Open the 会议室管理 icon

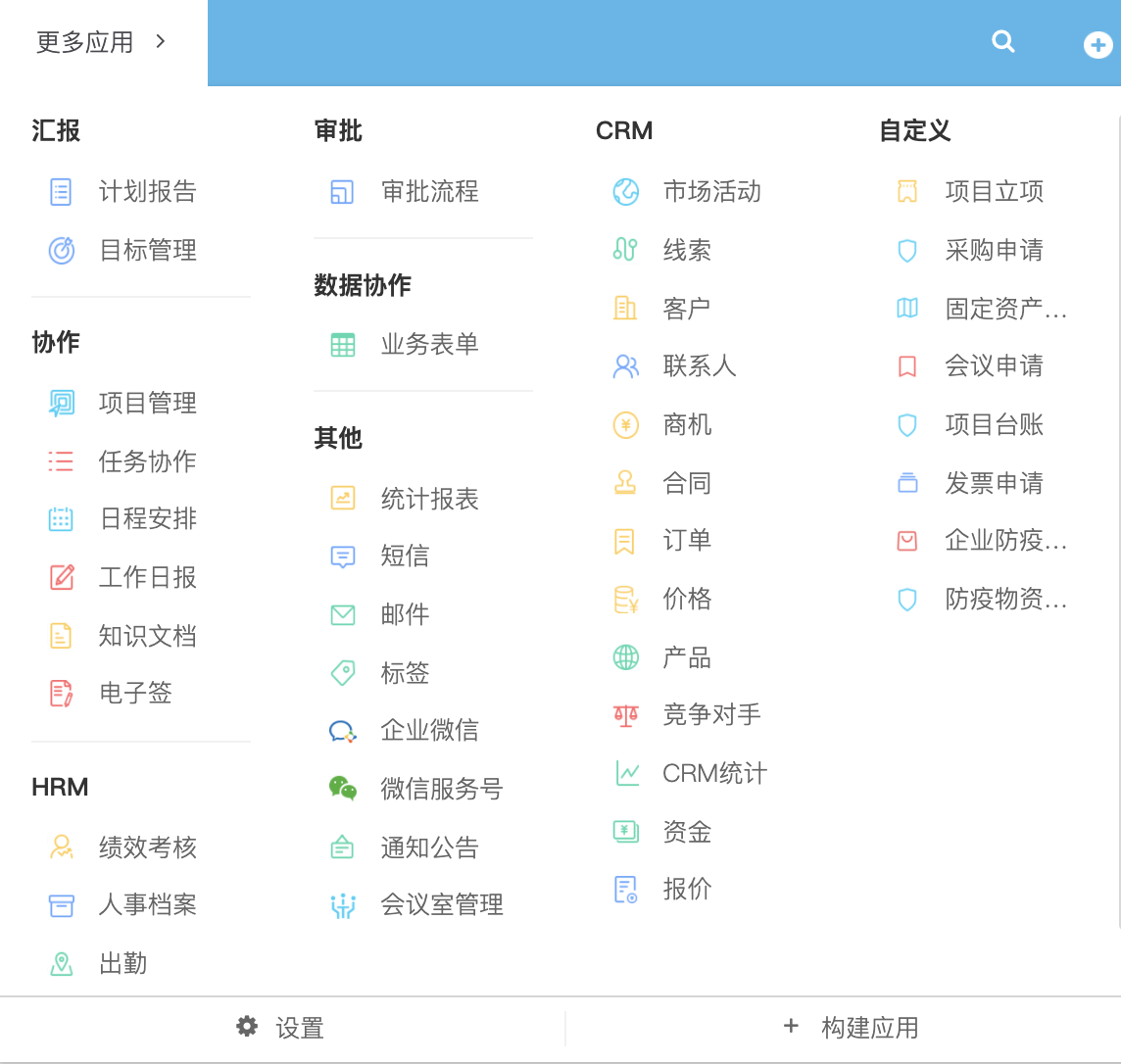pos(342,905)
